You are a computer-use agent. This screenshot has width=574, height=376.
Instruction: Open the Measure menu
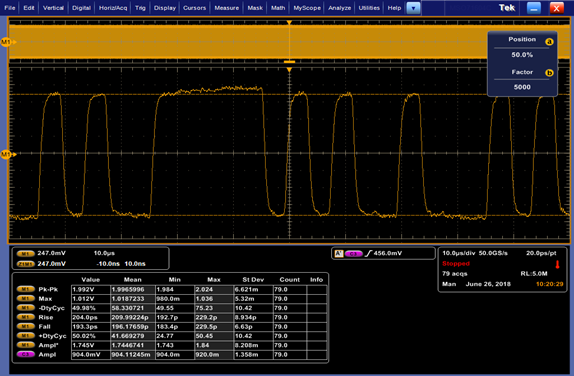(x=227, y=8)
